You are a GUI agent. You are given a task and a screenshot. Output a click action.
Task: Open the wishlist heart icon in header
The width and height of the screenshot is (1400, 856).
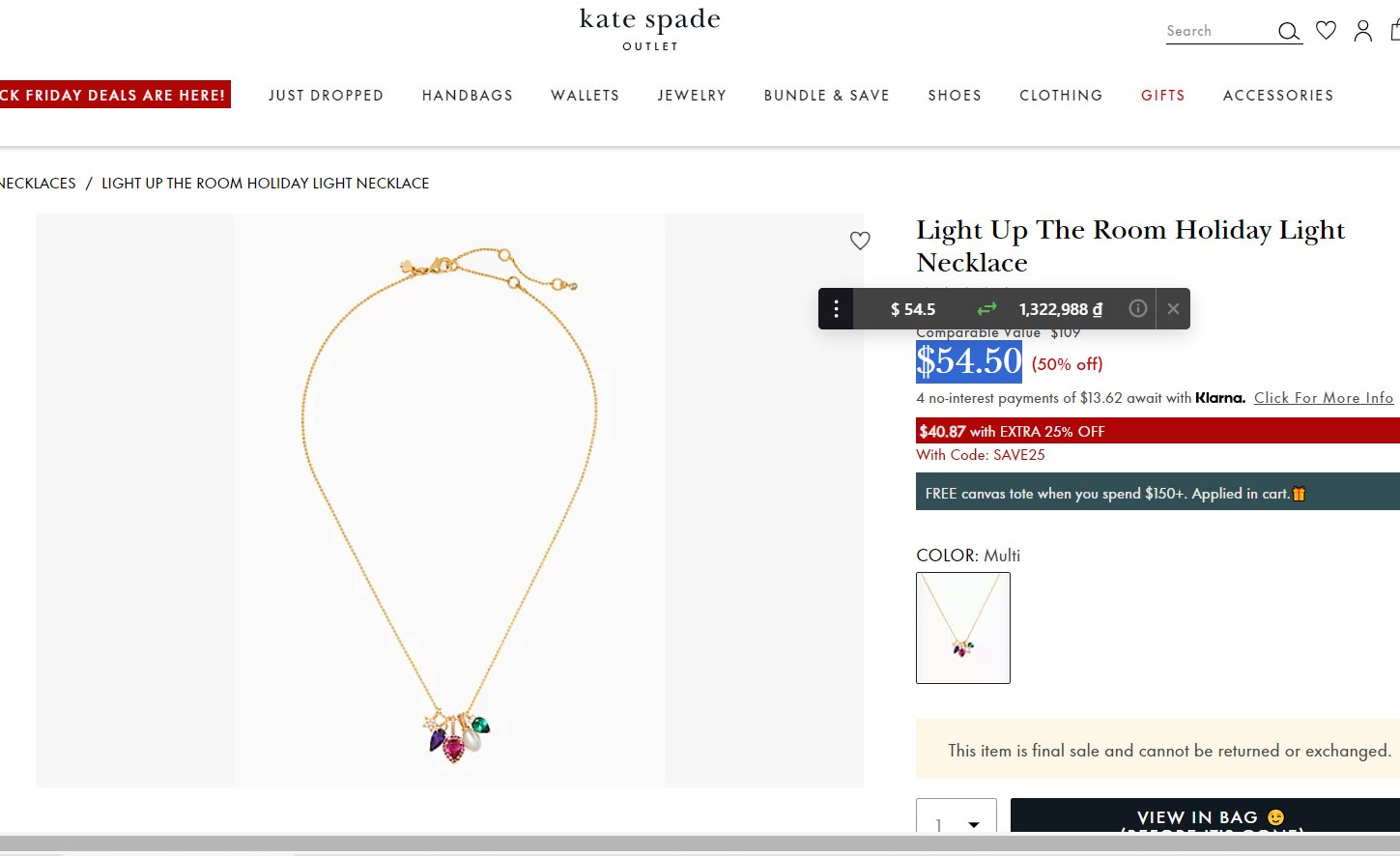[x=1327, y=31]
